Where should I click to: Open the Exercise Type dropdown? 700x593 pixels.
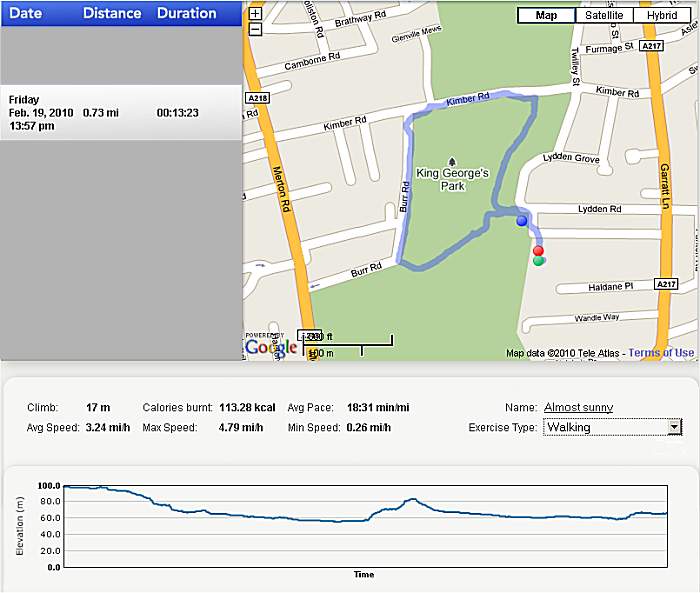tap(611, 427)
